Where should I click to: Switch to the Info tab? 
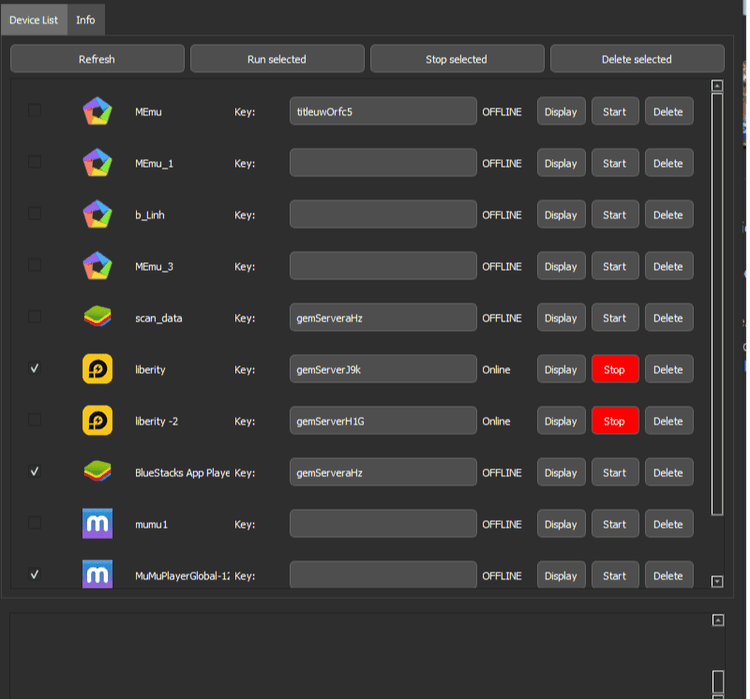click(86, 20)
